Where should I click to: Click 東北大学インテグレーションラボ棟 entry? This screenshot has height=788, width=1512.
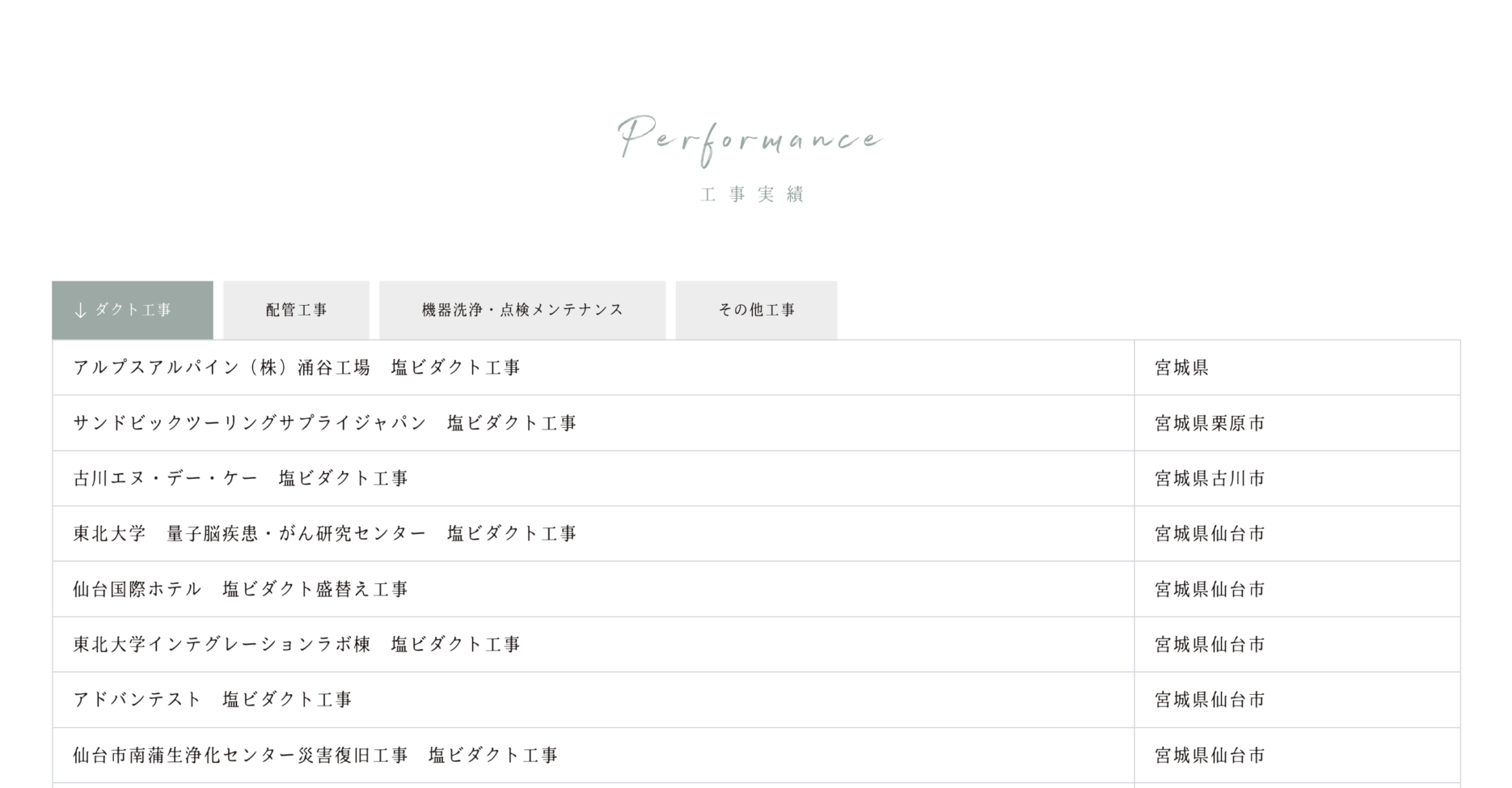pos(297,645)
